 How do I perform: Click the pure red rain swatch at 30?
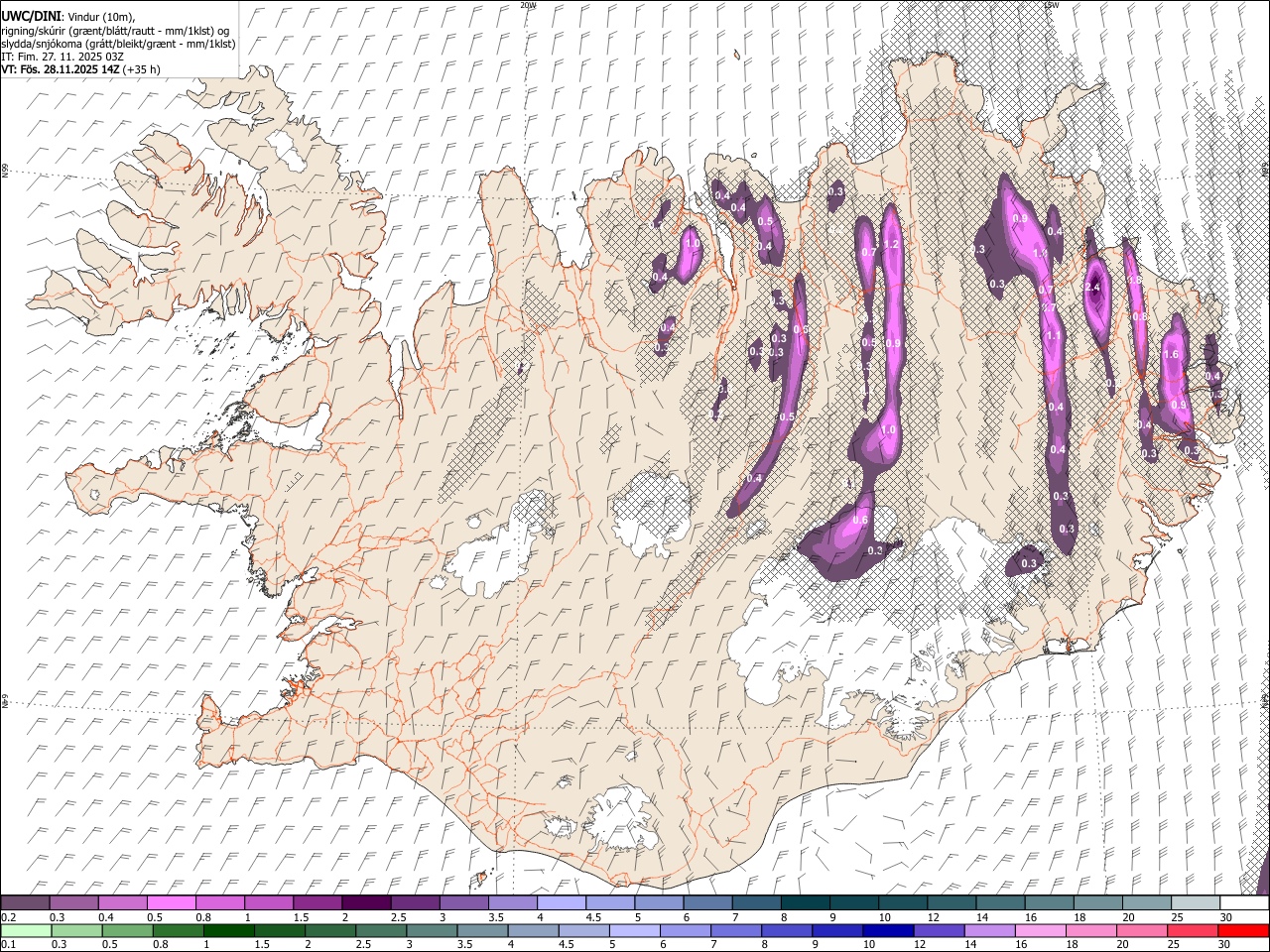[x=1243, y=931]
